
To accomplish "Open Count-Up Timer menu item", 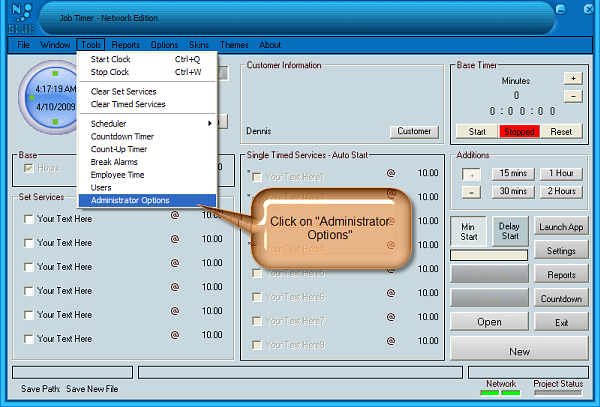I will 148,149.
